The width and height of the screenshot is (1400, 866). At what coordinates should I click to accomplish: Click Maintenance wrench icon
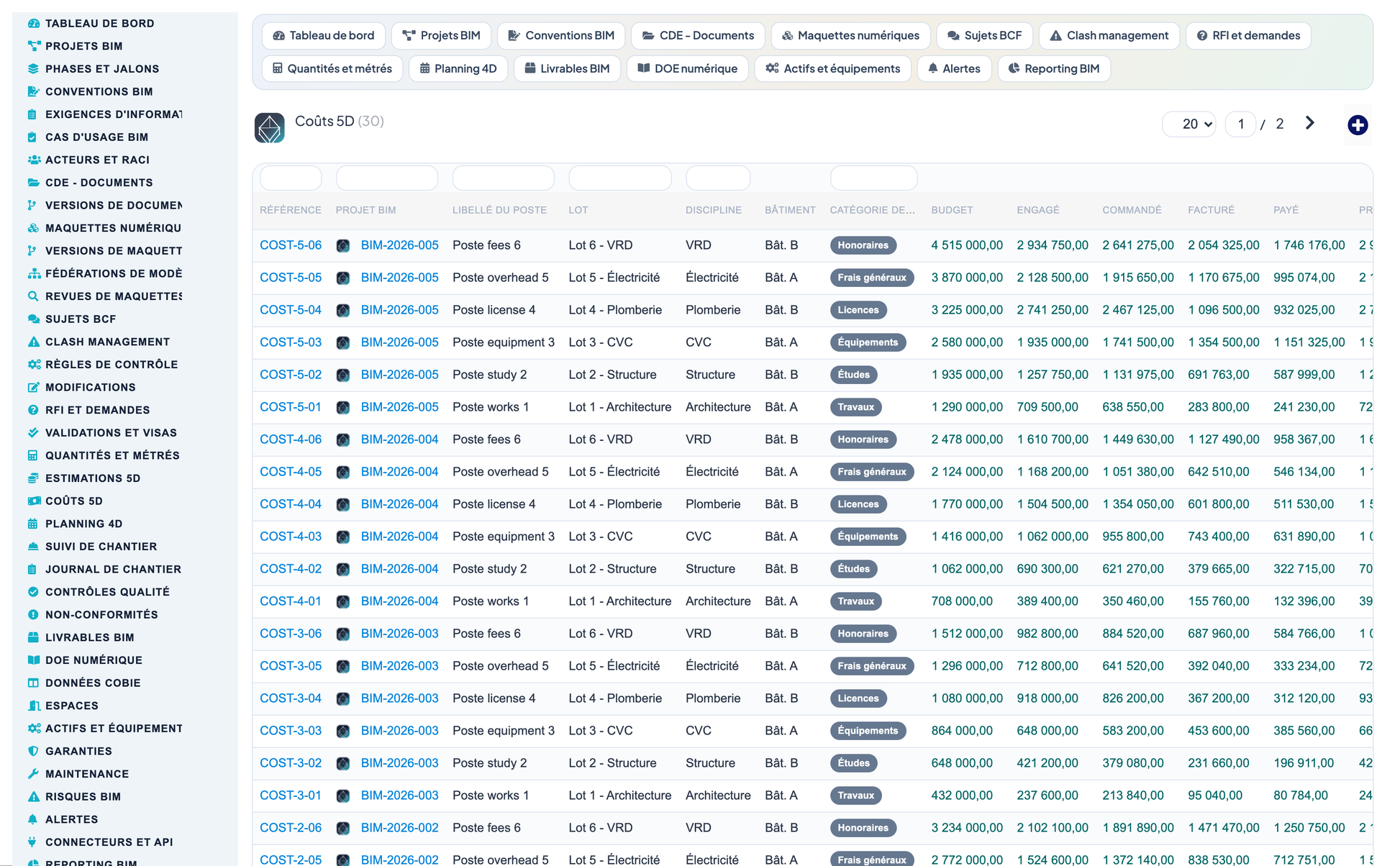pyautogui.click(x=33, y=774)
